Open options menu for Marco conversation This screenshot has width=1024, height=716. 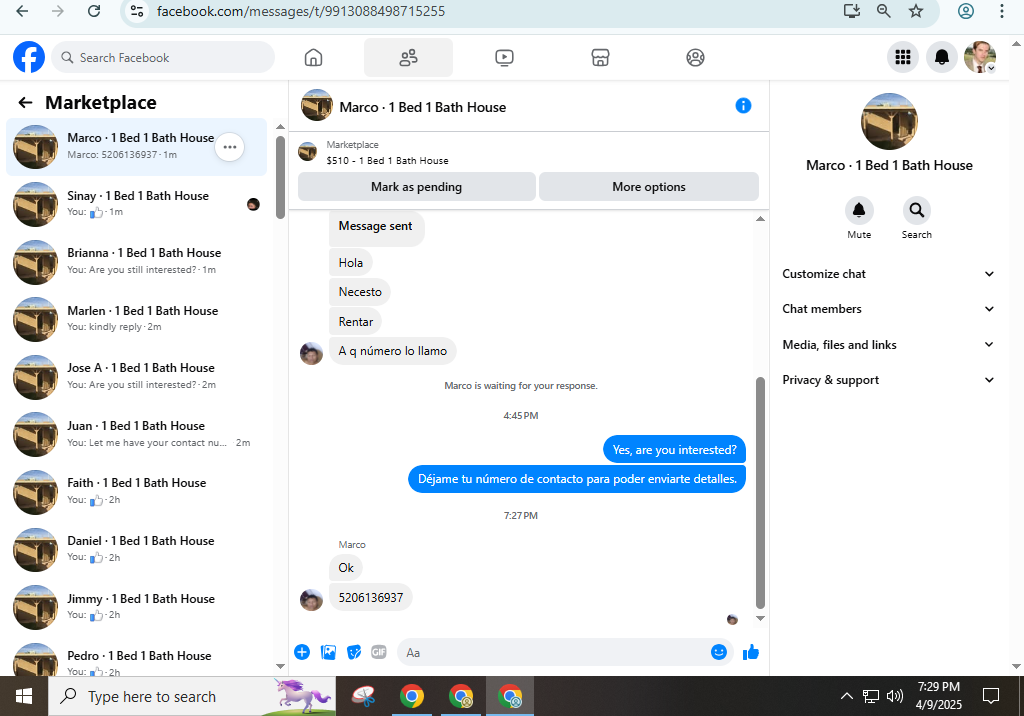tap(230, 147)
